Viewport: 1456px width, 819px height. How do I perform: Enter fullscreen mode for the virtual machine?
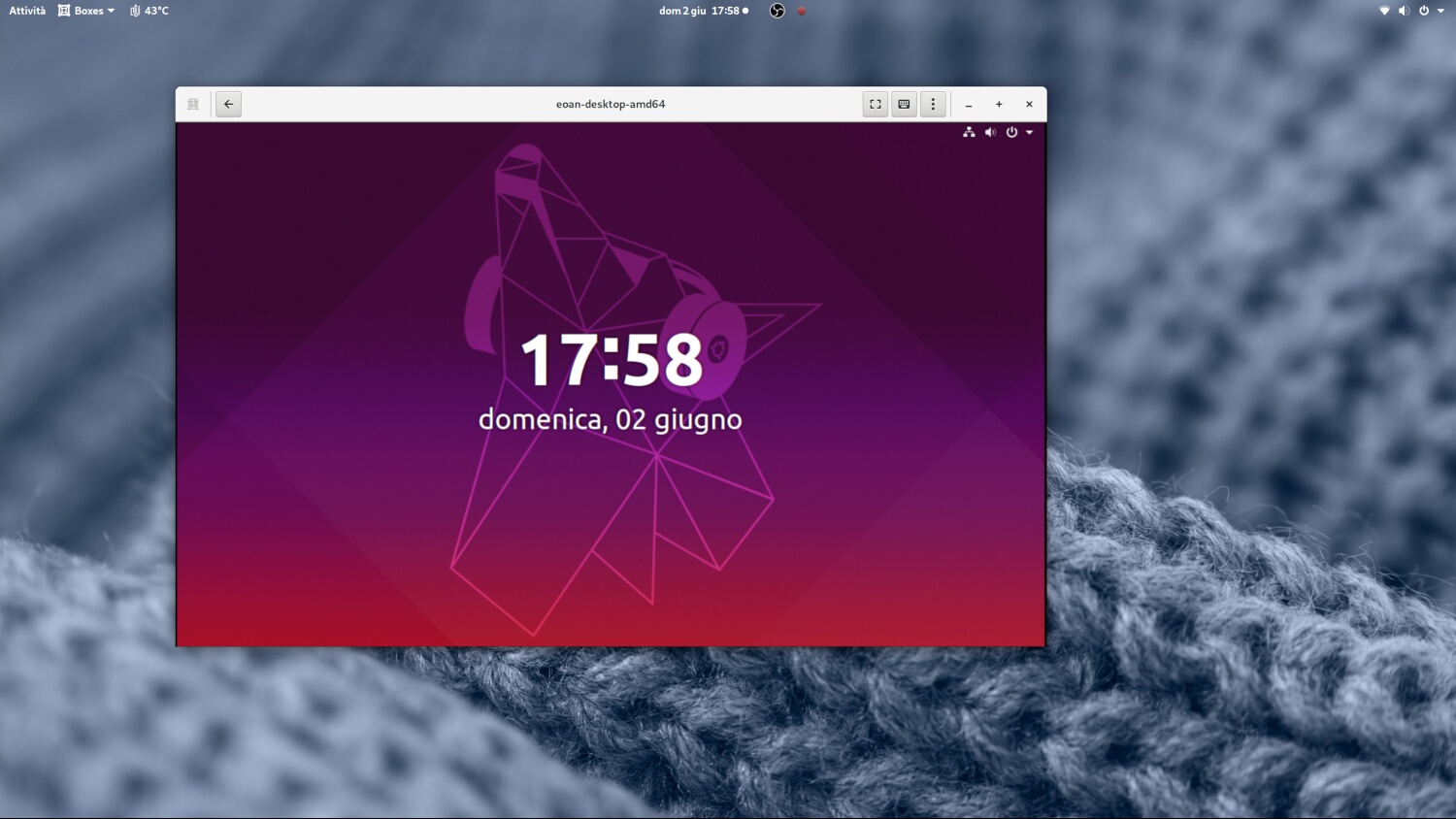point(875,104)
